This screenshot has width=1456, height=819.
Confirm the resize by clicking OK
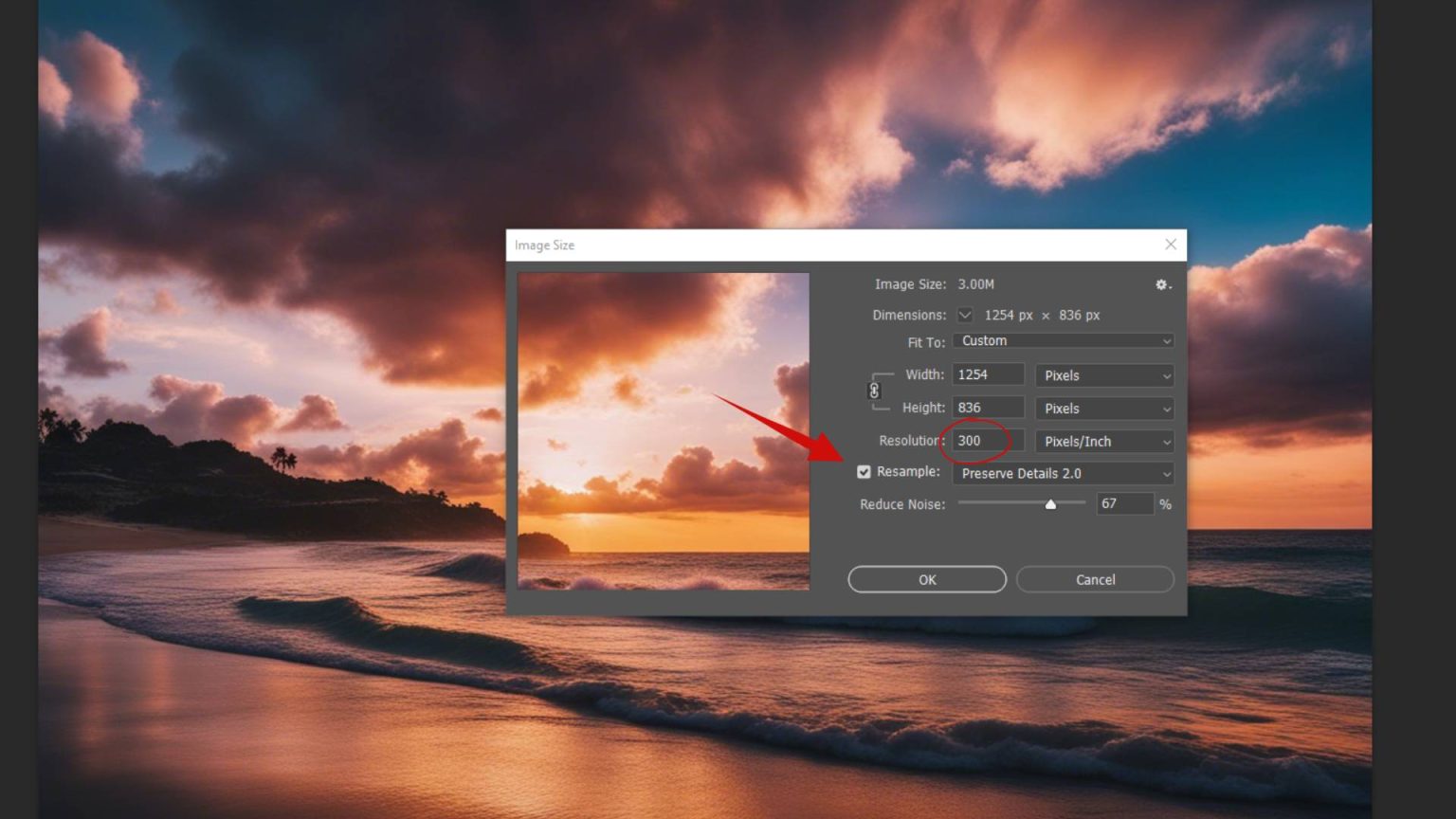926,579
